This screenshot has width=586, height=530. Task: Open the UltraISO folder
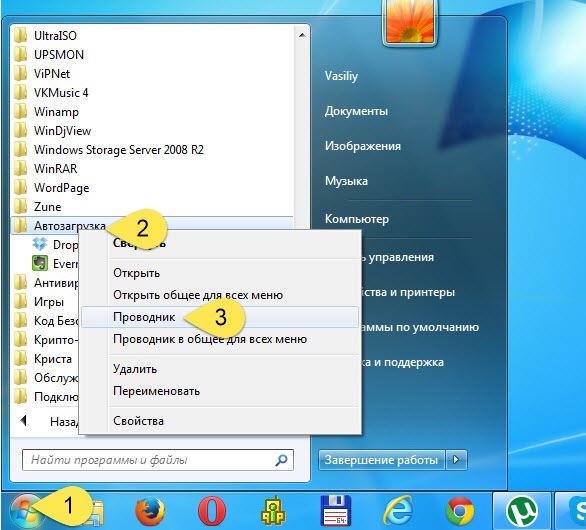(x=55, y=36)
